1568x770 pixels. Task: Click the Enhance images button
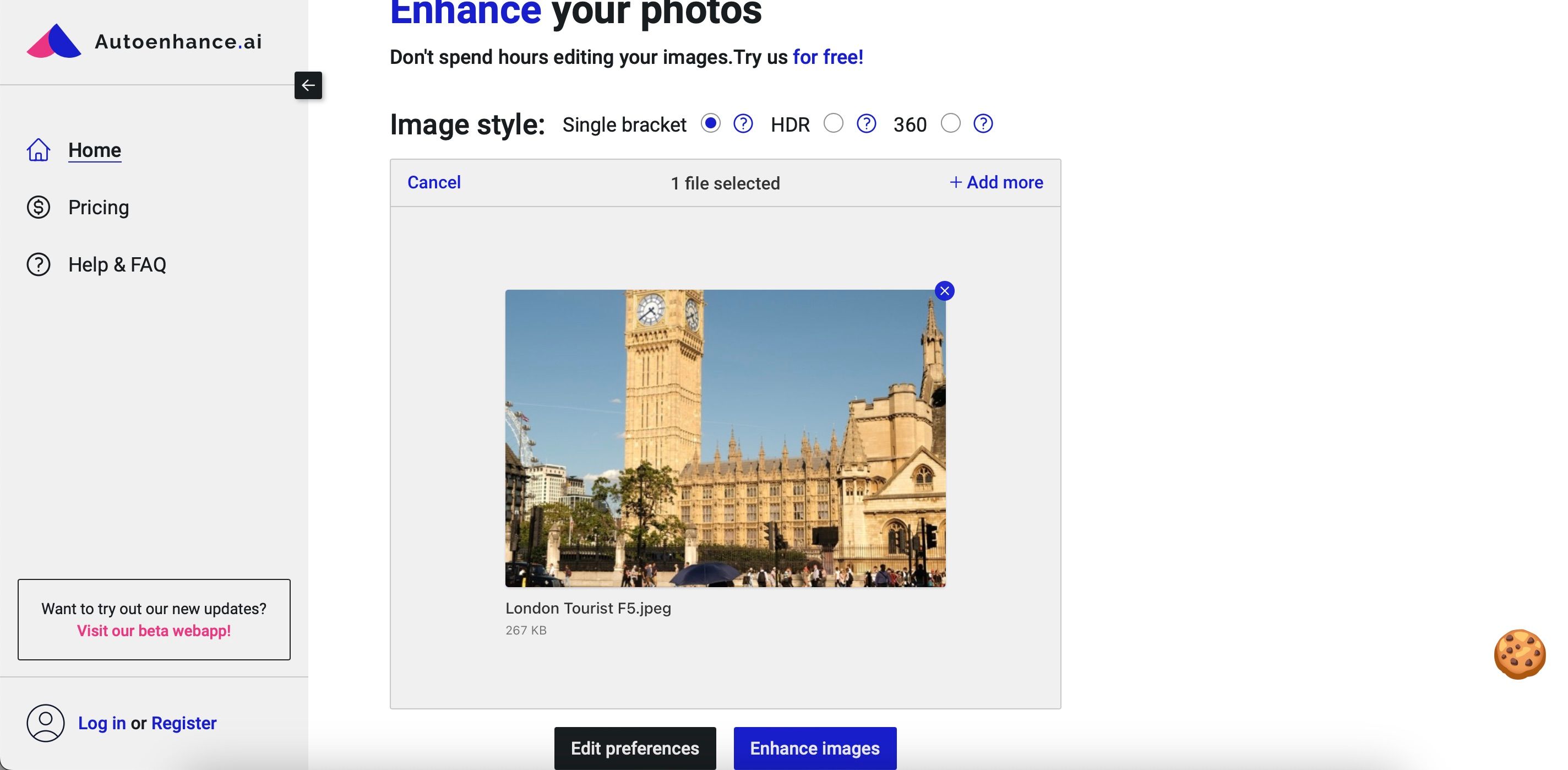click(x=814, y=747)
